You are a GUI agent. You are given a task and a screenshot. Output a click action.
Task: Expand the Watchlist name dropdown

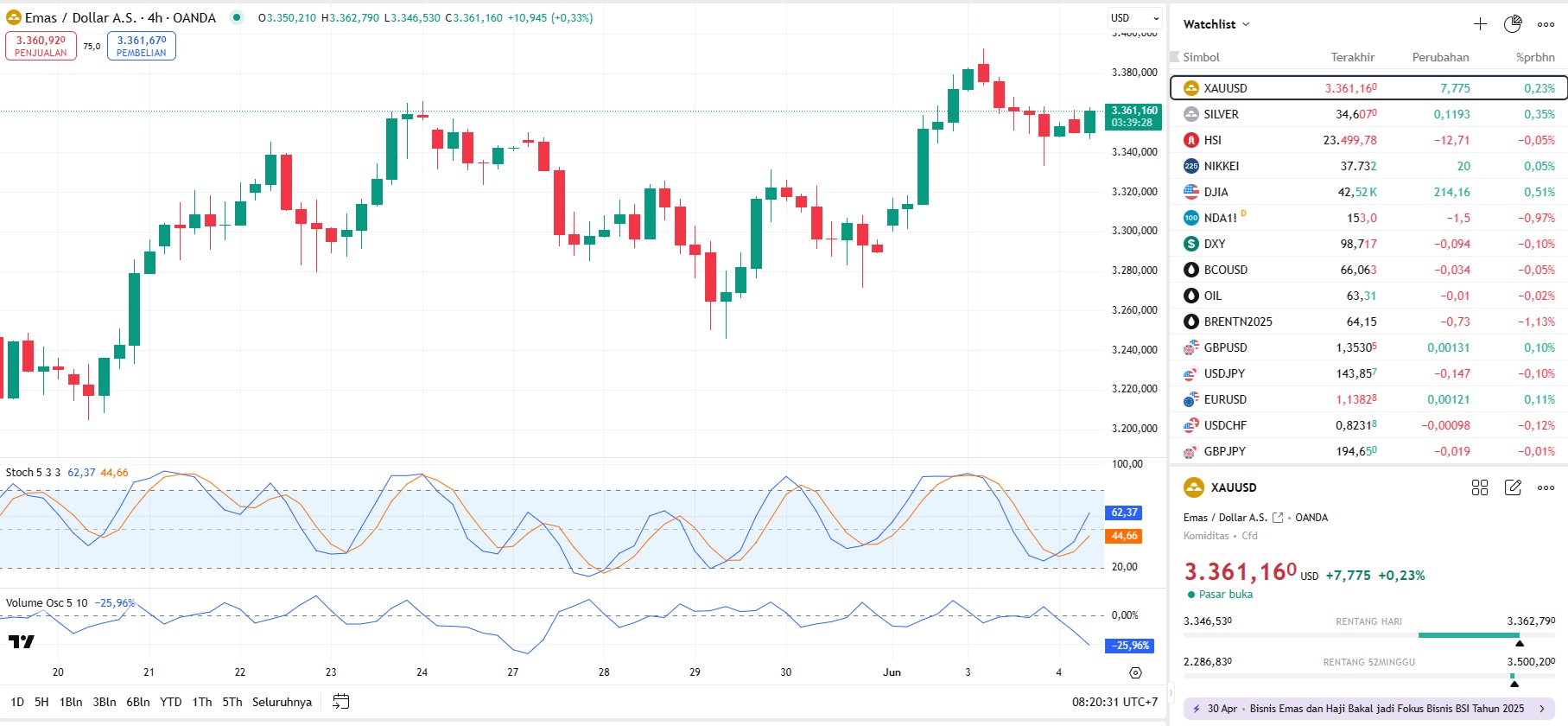pos(1216,24)
